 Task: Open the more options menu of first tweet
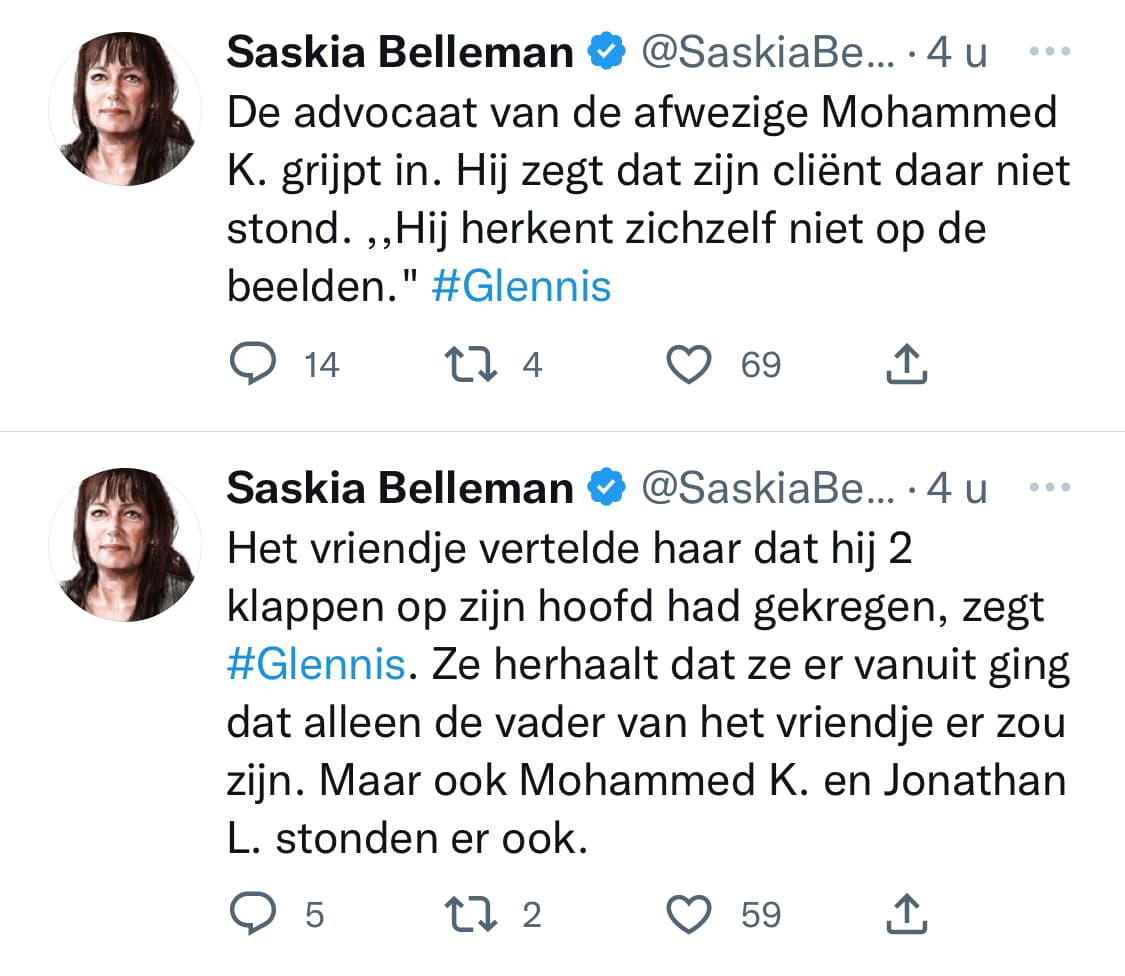(x=1050, y=51)
